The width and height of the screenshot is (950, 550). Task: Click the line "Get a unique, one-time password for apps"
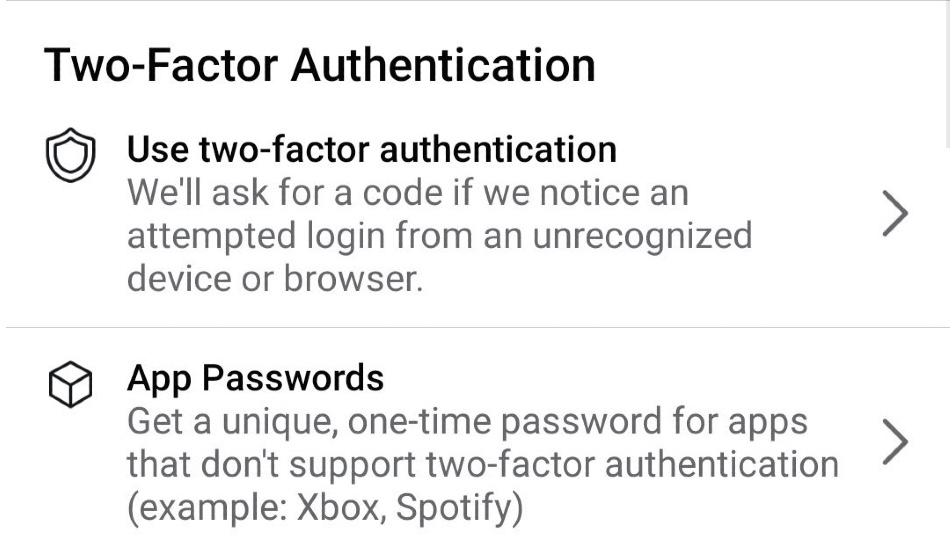pyautogui.click(x=467, y=422)
